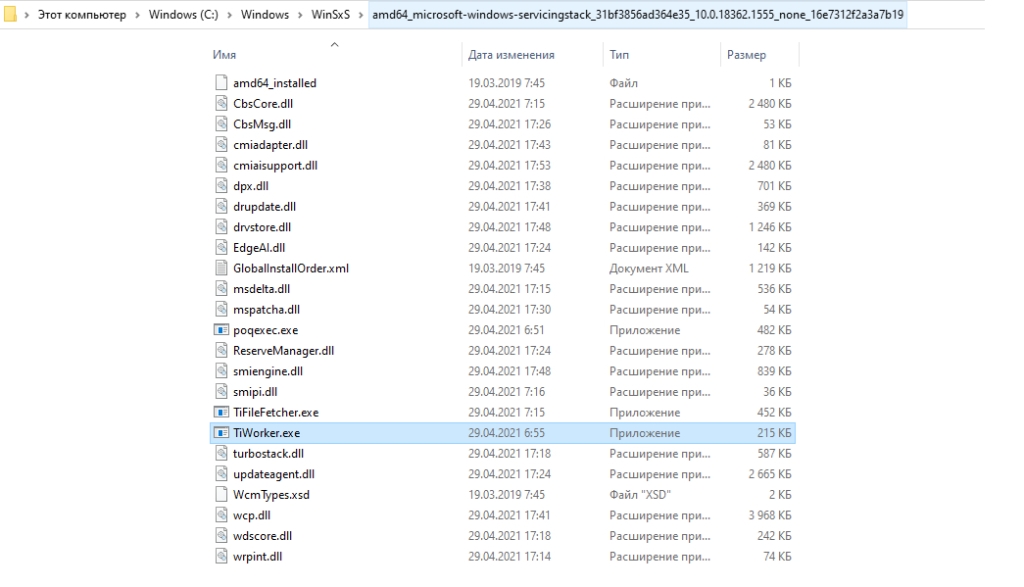The height and width of the screenshot is (587, 1024).
Task: Click the 29.04.2021 6:51 date cell
Action: (x=506, y=330)
